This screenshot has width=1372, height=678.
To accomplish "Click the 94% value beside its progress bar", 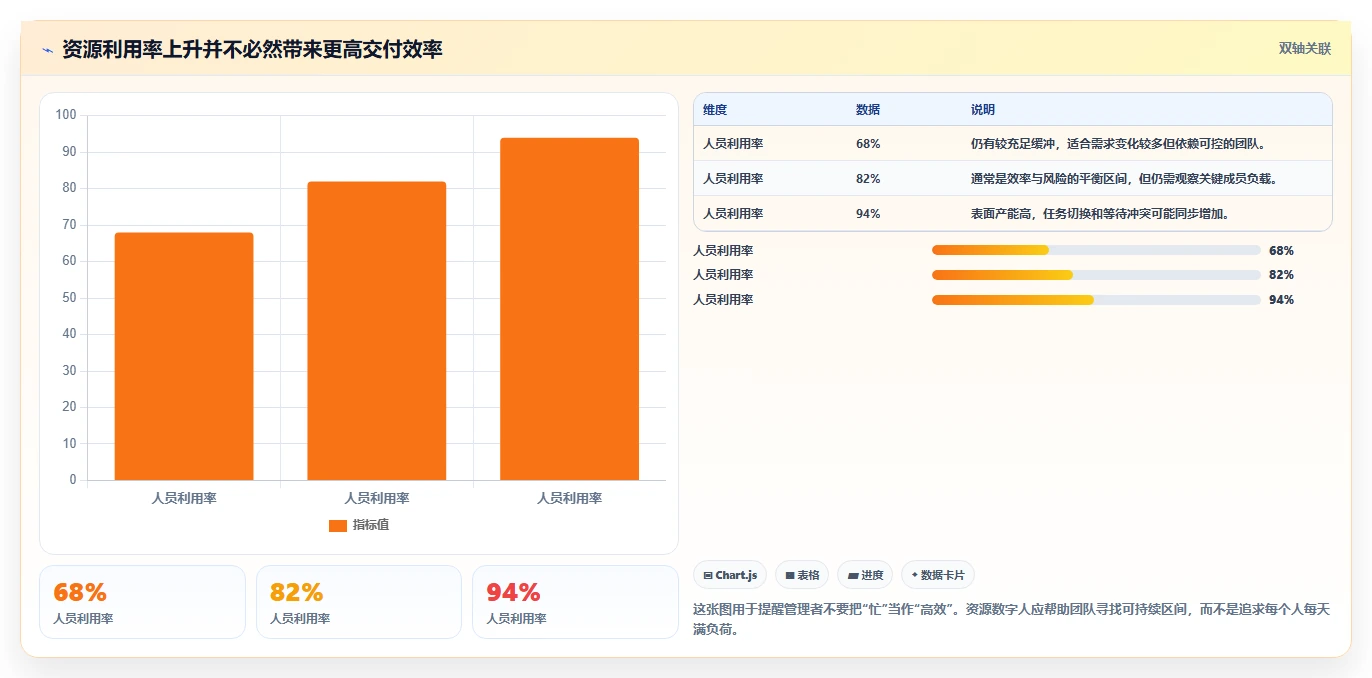I will point(1281,300).
